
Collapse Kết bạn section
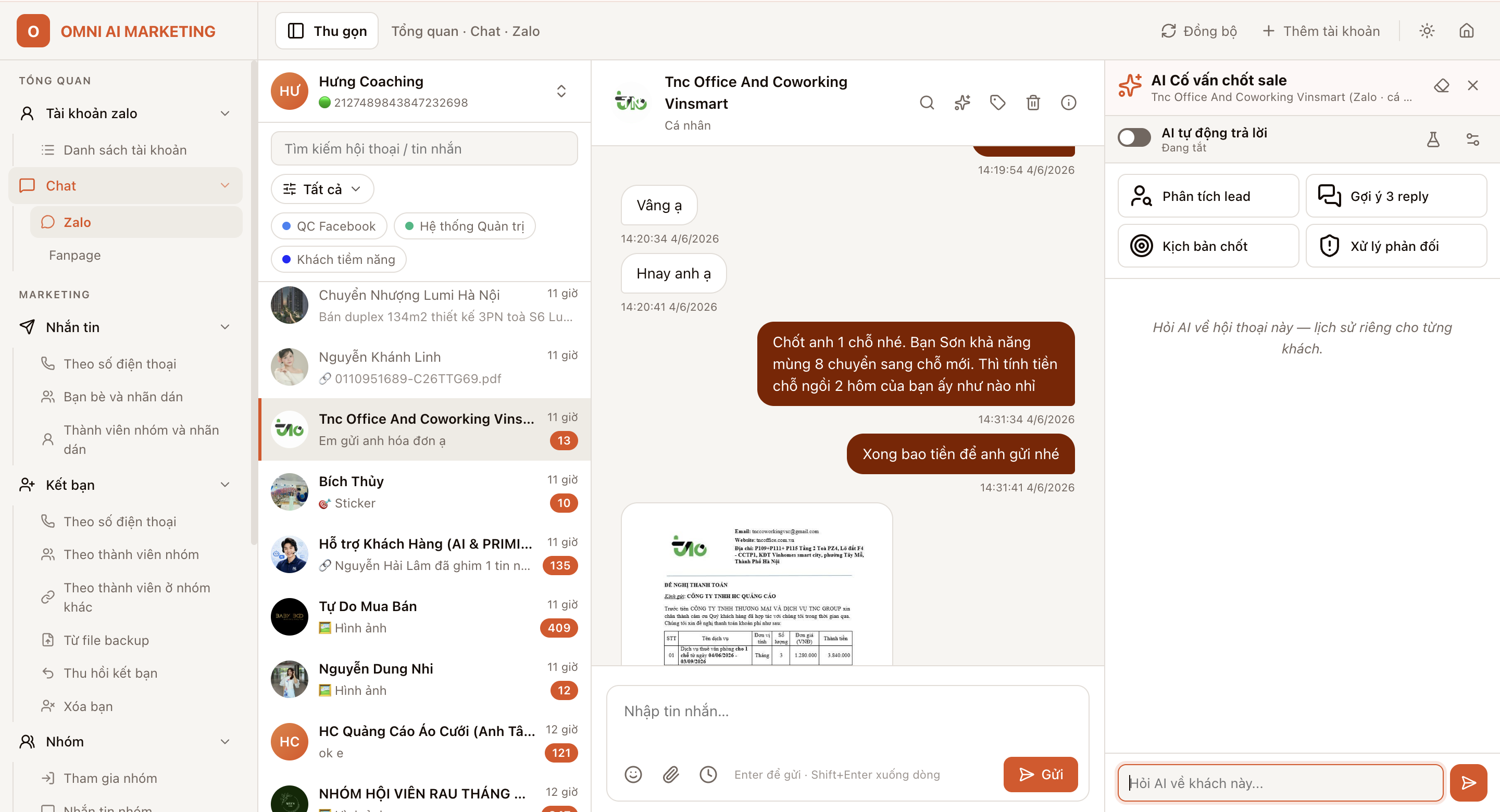tap(224, 485)
